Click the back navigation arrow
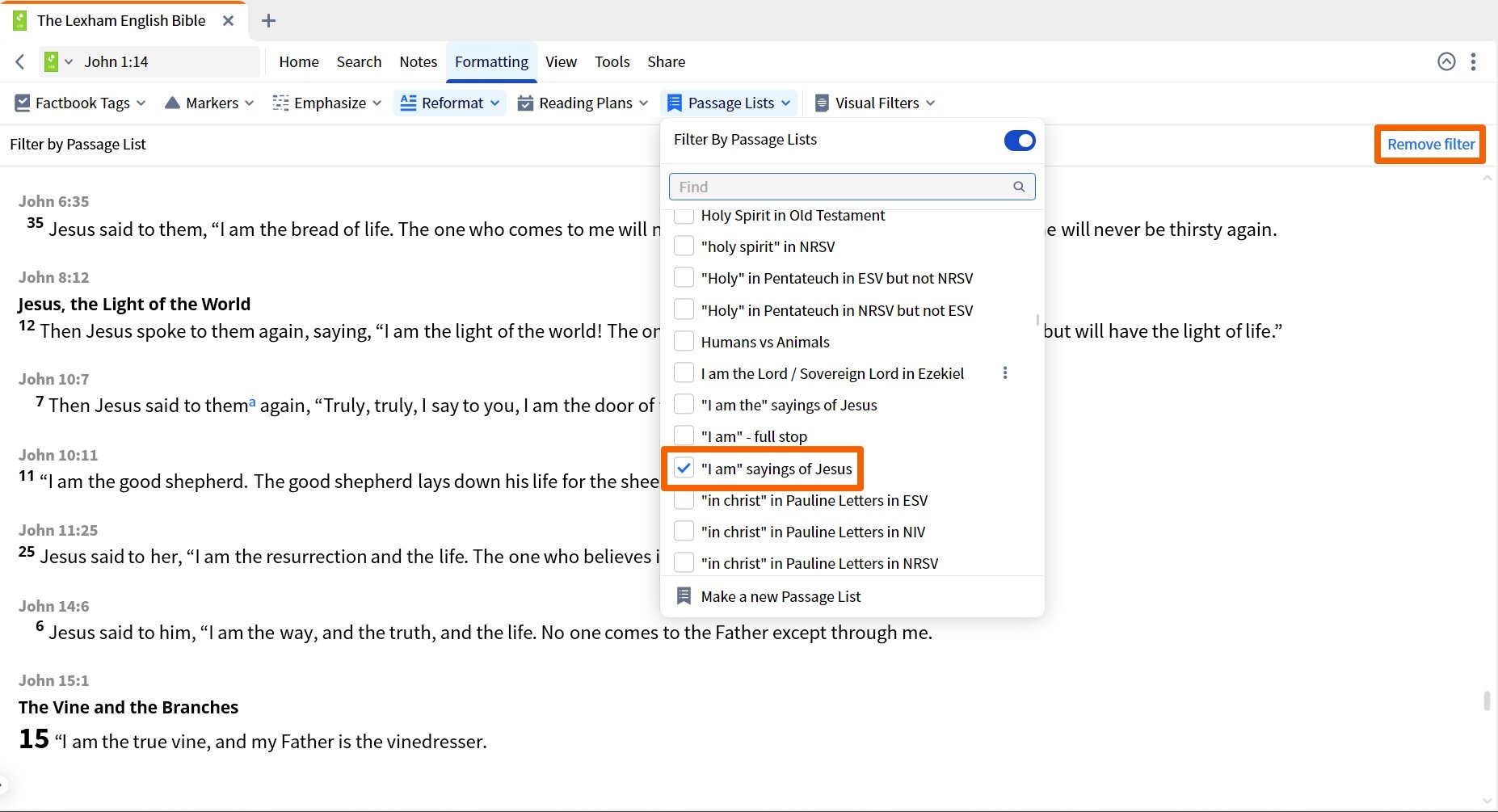1498x812 pixels. pos(20,61)
